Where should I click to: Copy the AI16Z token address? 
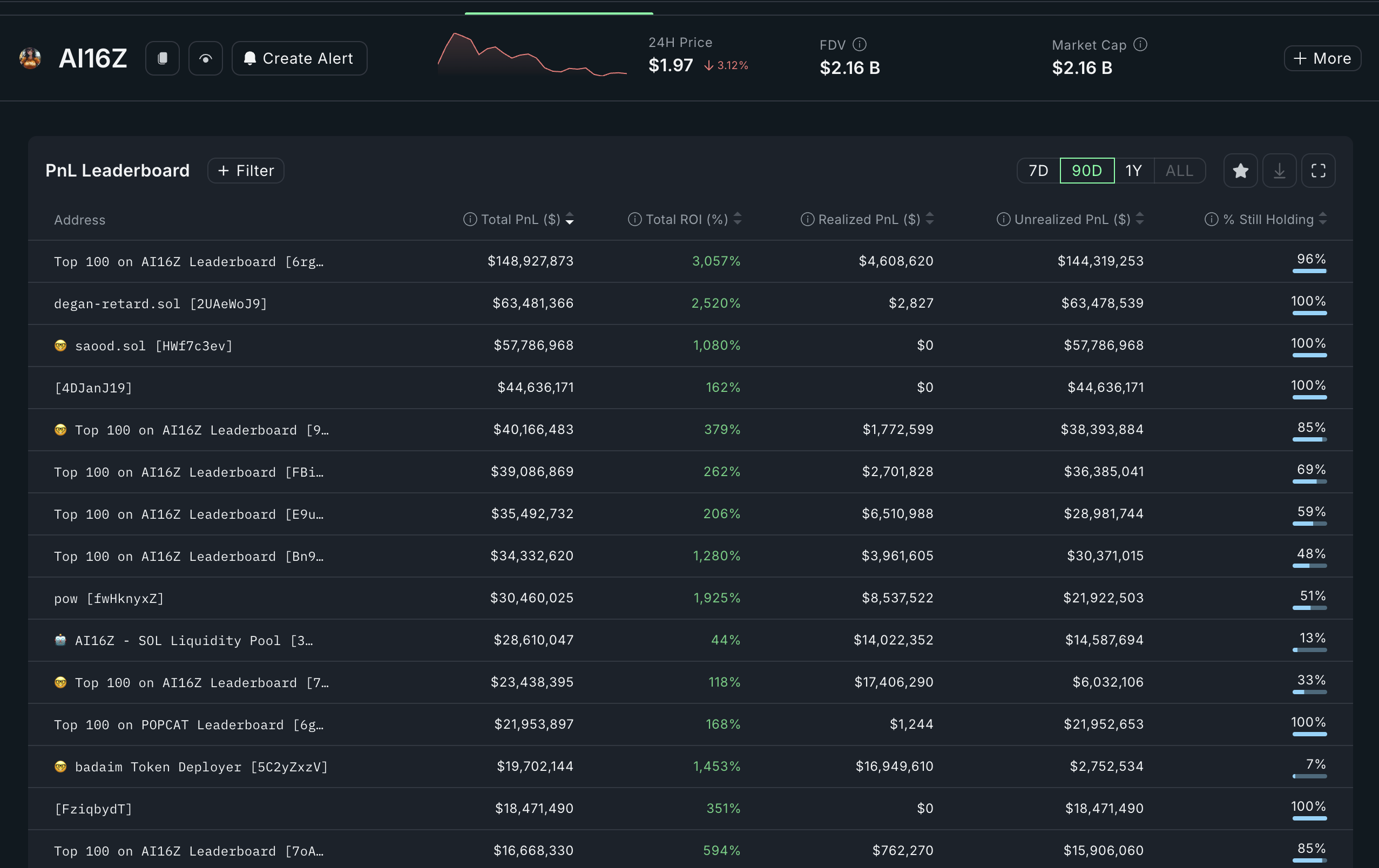pos(162,58)
